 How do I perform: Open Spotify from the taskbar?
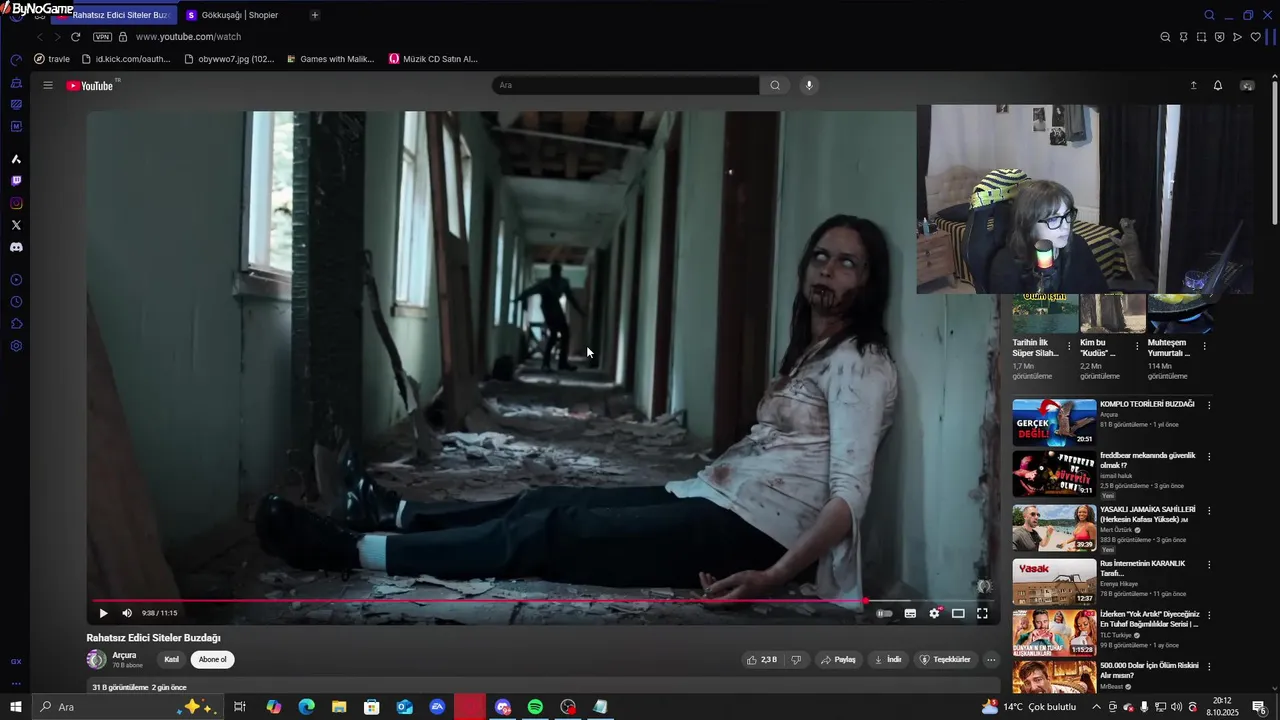coord(535,707)
